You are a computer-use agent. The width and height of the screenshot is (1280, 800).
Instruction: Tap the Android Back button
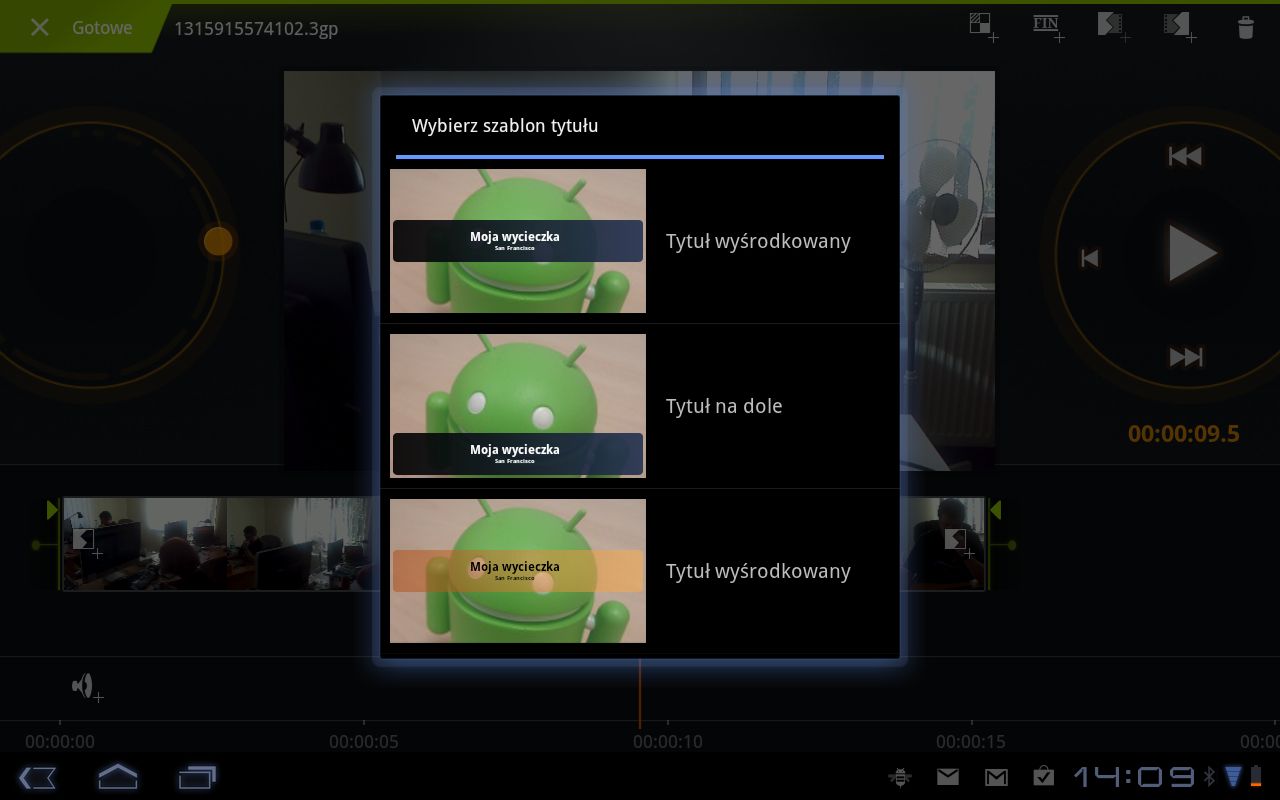(x=38, y=777)
